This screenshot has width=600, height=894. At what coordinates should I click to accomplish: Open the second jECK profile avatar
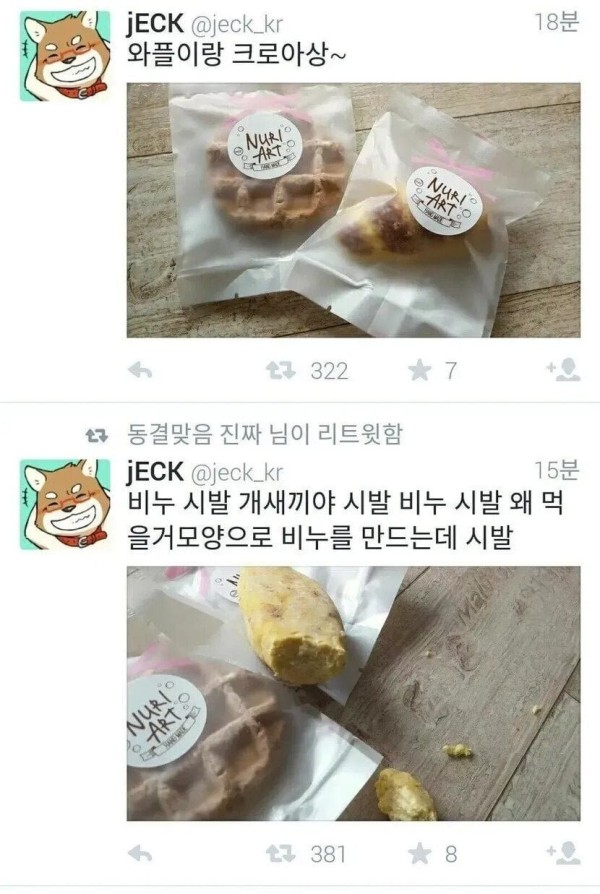pyautogui.click(x=65, y=504)
